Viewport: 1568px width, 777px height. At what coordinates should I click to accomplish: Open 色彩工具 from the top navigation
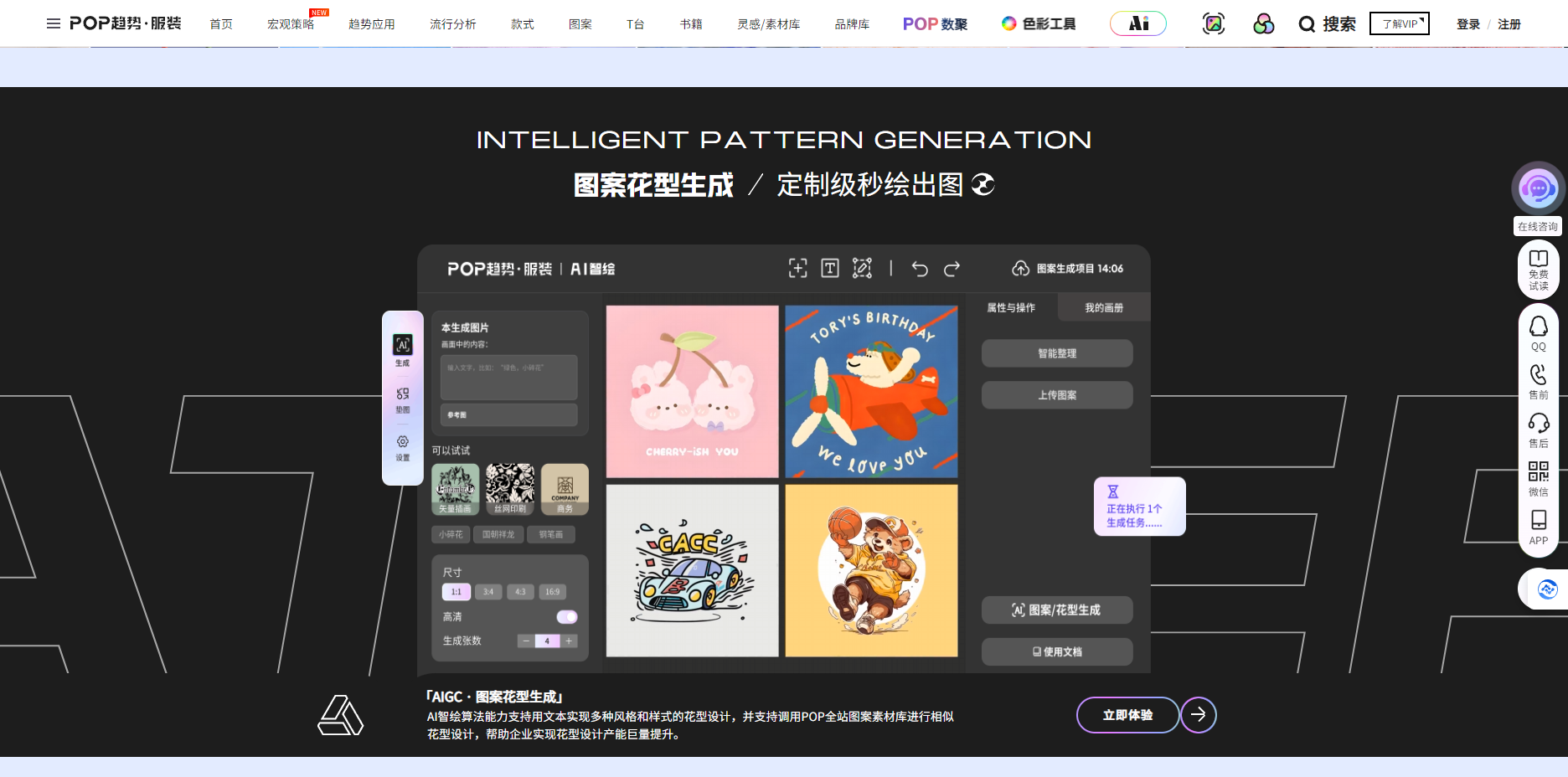(x=1038, y=23)
